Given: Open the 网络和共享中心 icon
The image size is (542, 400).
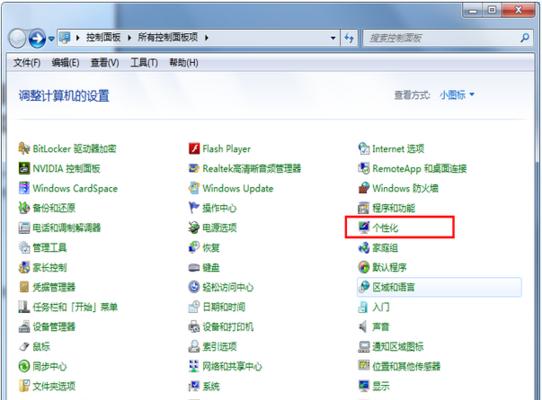Looking at the screenshot, I should pos(194,366).
